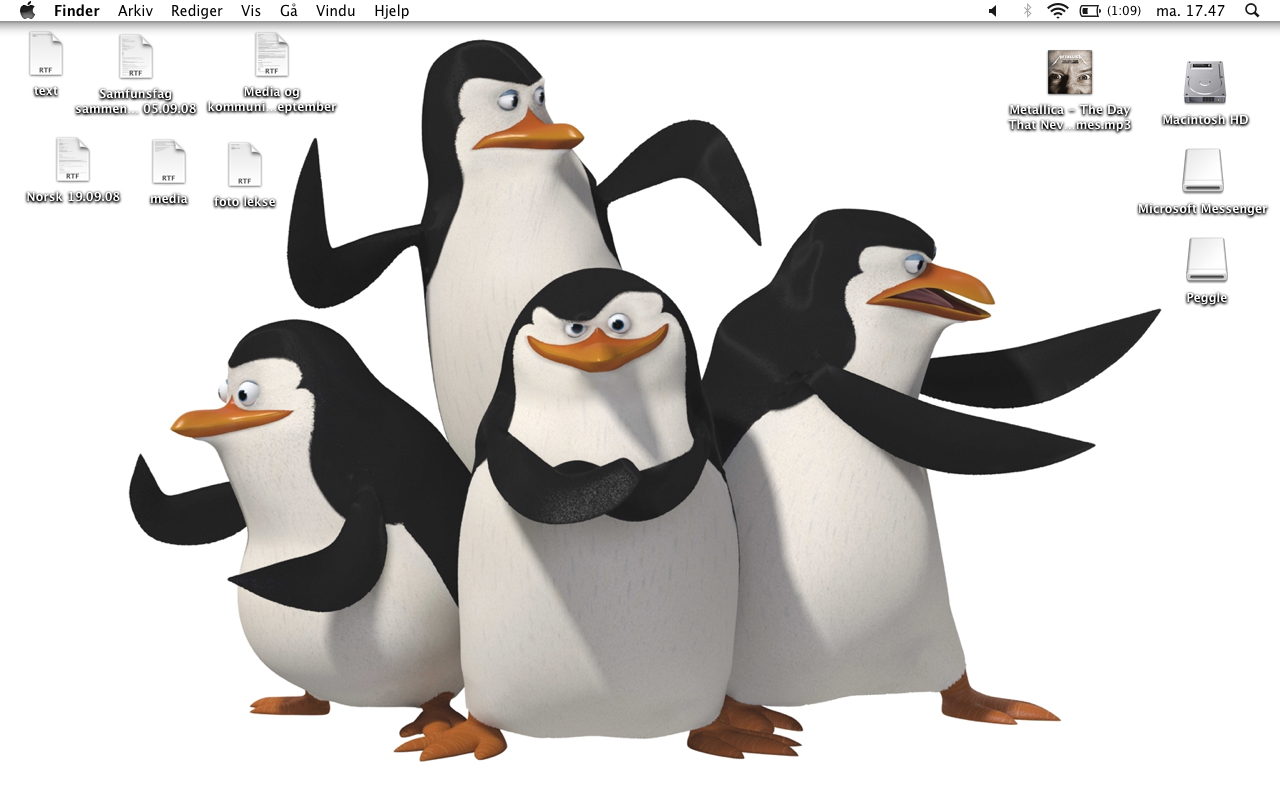Click the Wi-Fi status icon
This screenshot has height=800, width=1280.
coord(1058,11)
